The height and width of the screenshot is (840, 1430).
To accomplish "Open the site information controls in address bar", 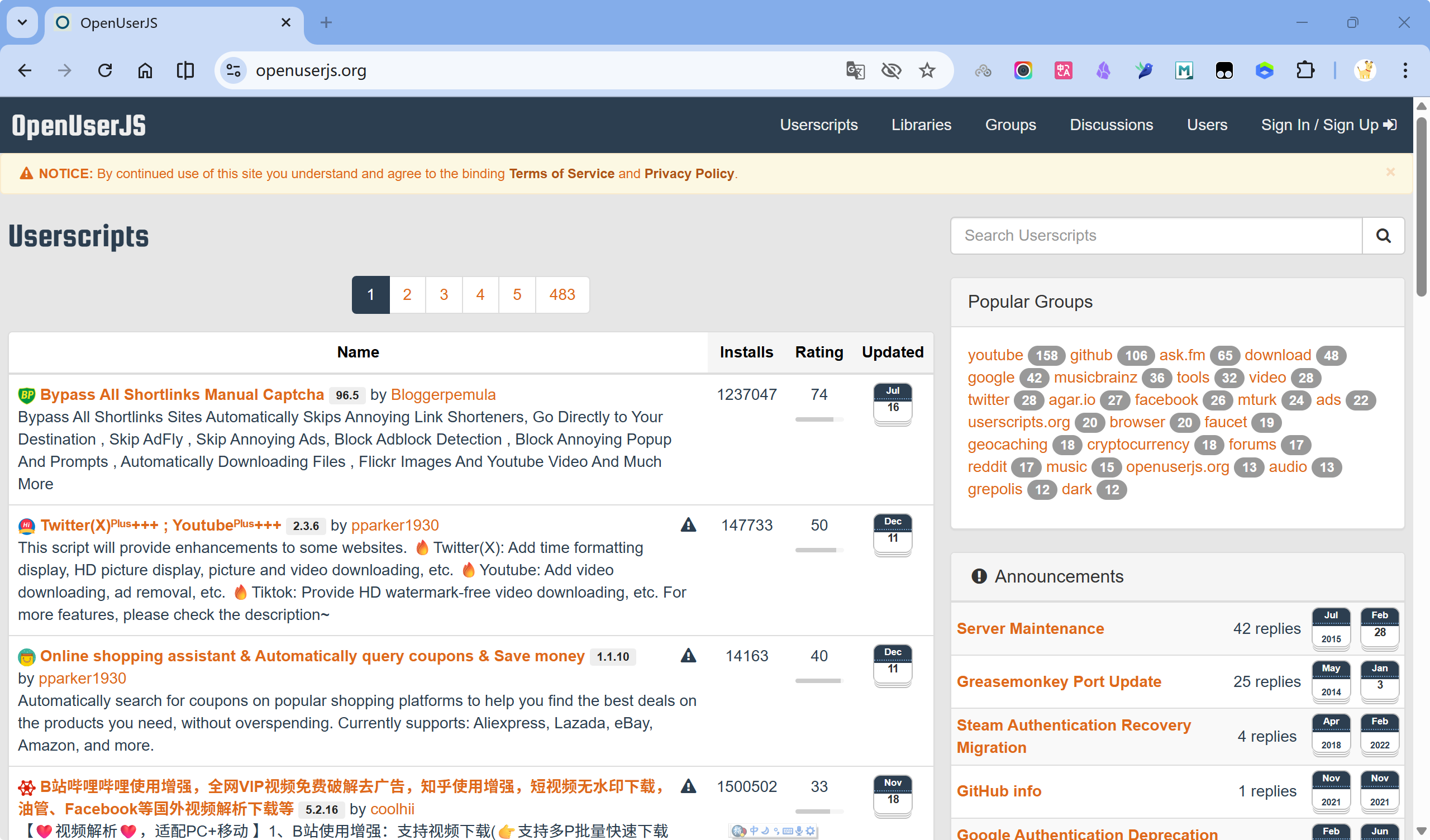I will pyautogui.click(x=233, y=70).
